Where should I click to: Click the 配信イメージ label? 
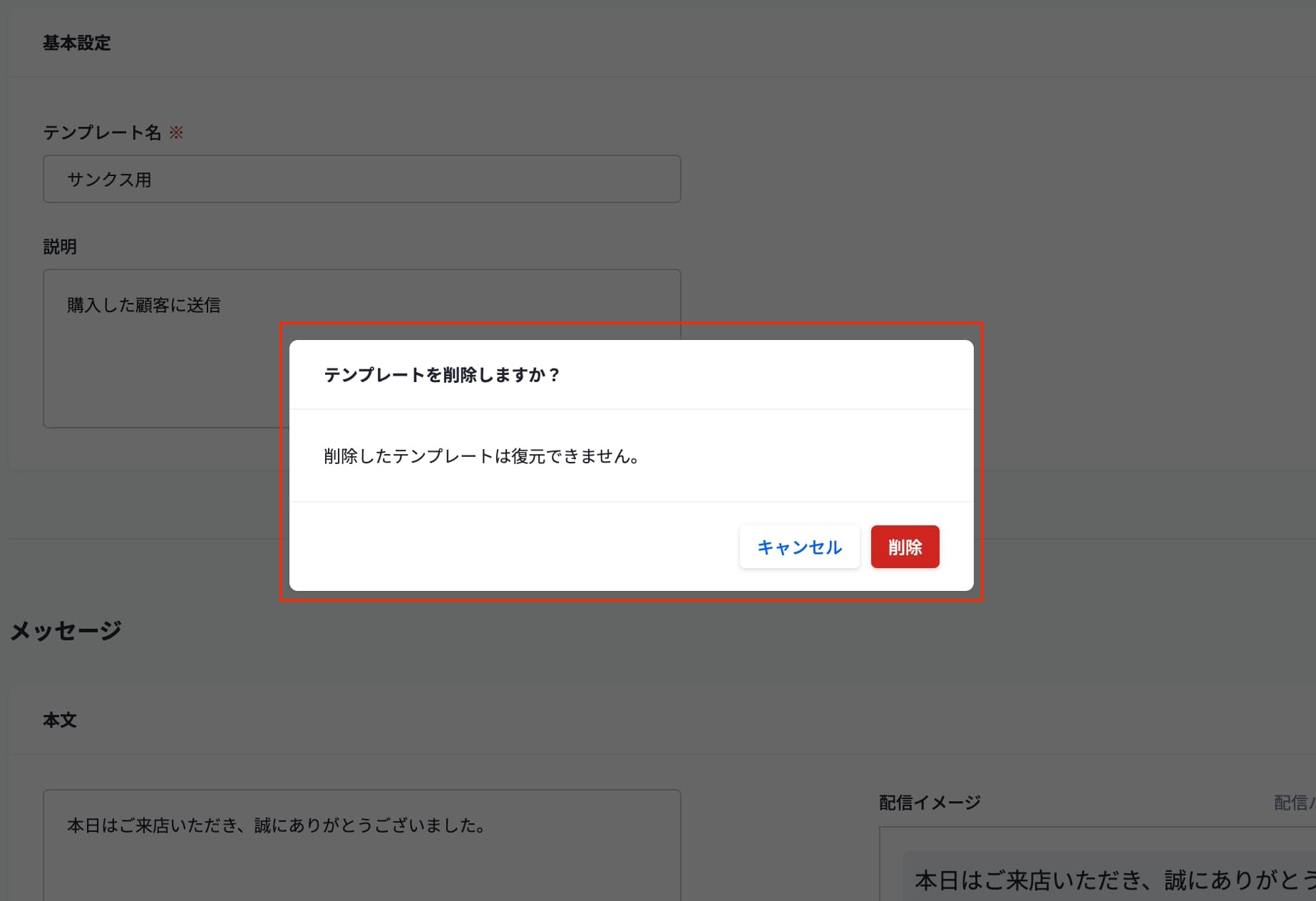pyautogui.click(x=930, y=803)
